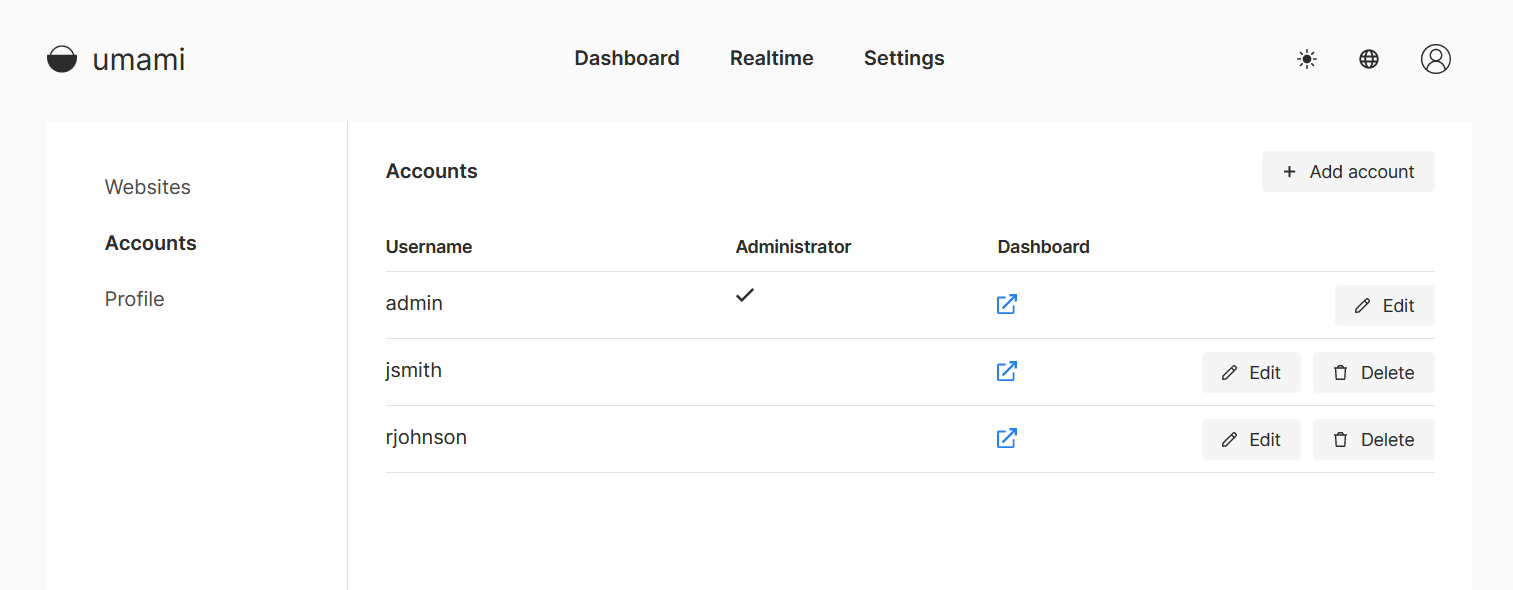Select Accounts in the settings sidebar

(x=151, y=243)
